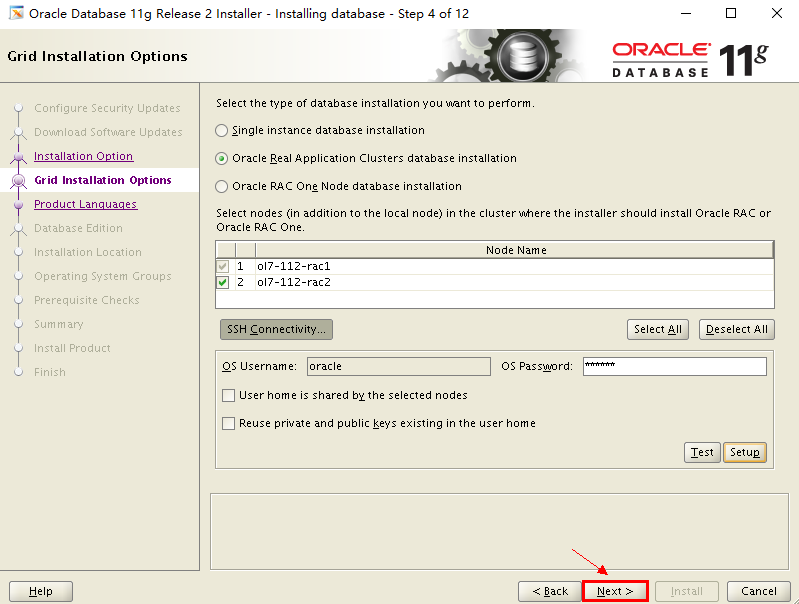Image resolution: width=799 pixels, height=604 pixels.
Task: Click the Test button
Action: tap(702, 452)
